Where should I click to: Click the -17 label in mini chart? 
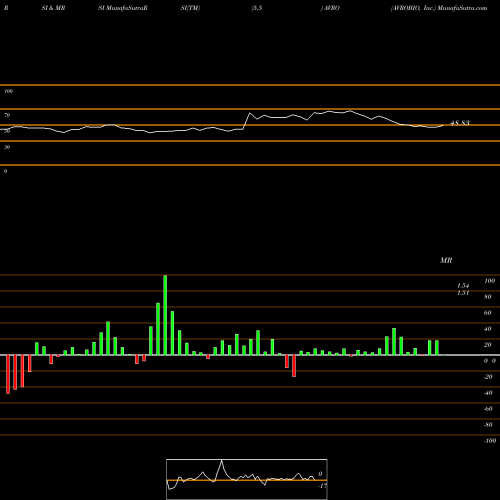322,486
